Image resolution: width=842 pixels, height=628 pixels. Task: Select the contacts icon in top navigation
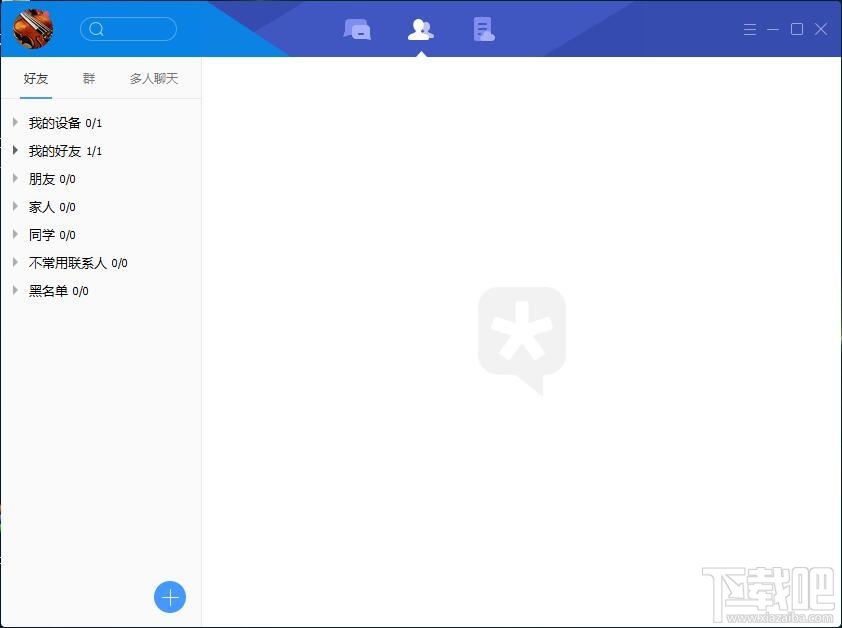tap(420, 29)
